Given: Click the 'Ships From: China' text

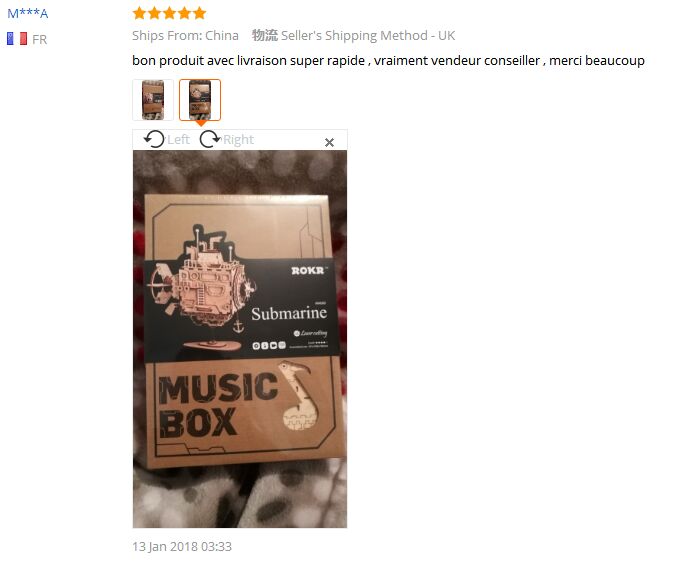Looking at the screenshot, I should tap(185, 36).
